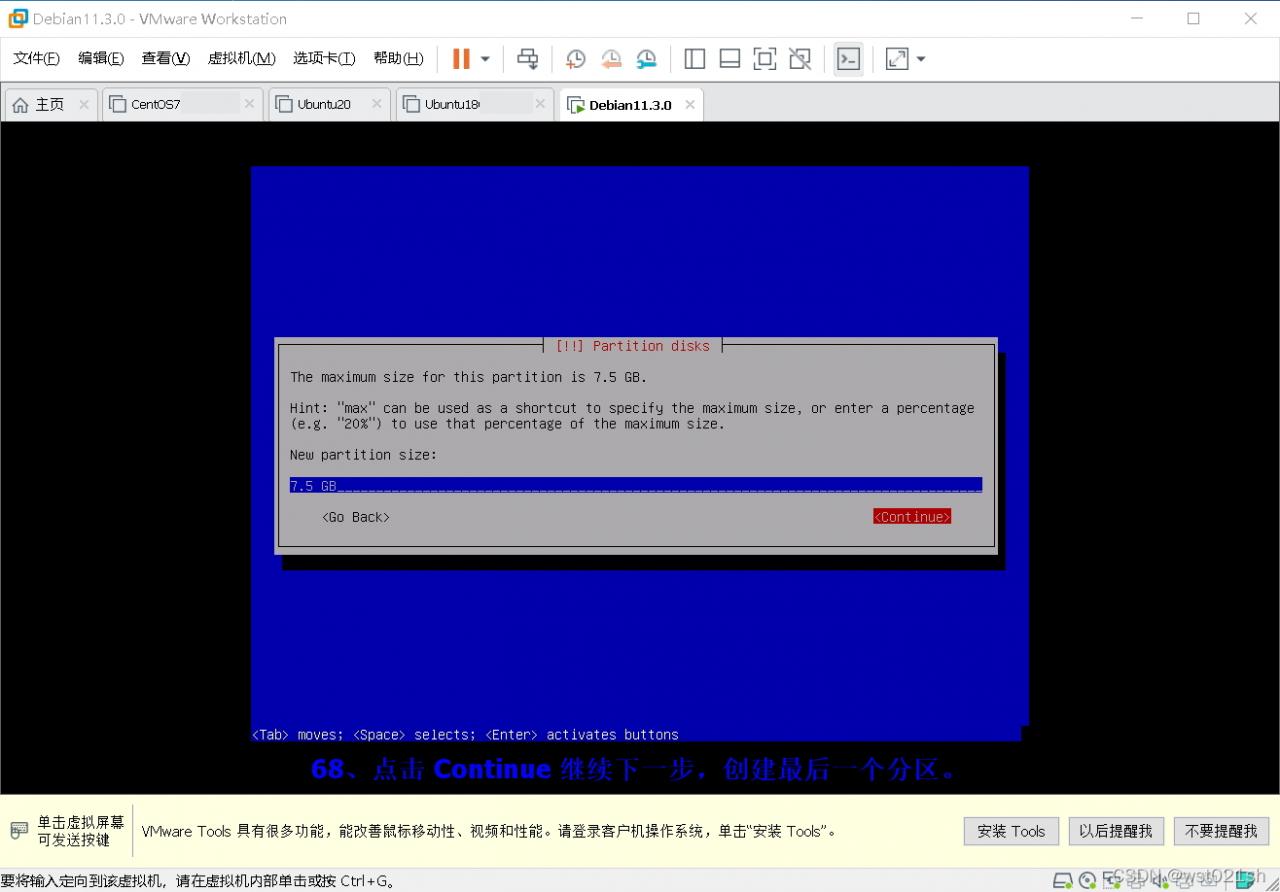Expand the stretch display dropdown arrow
Screen dimensions: 1280x892
pyautogui.click(x=921, y=59)
